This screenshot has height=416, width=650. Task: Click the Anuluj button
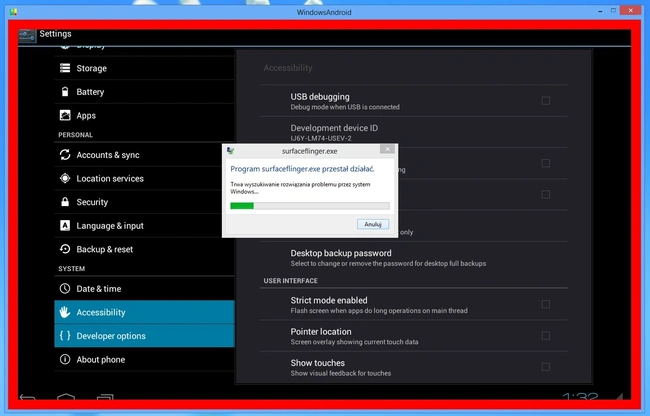pyautogui.click(x=373, y=224)
